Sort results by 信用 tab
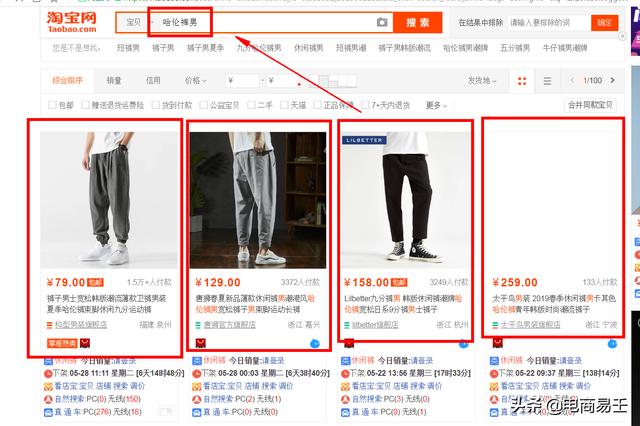Viewport: 640px width, 426px height. (153, 81)
